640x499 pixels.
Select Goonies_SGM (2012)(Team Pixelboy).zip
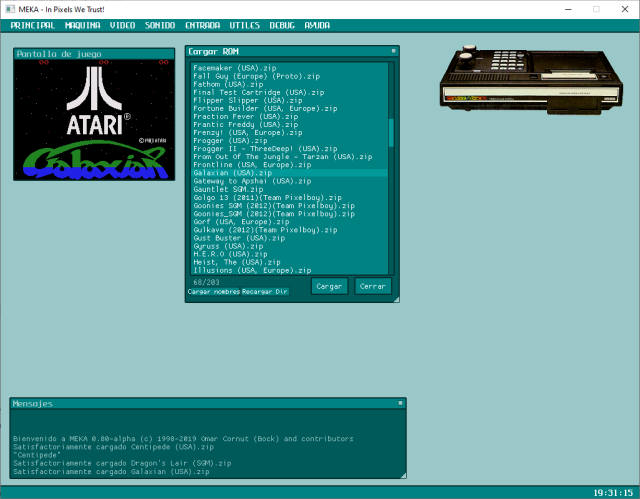289,214
